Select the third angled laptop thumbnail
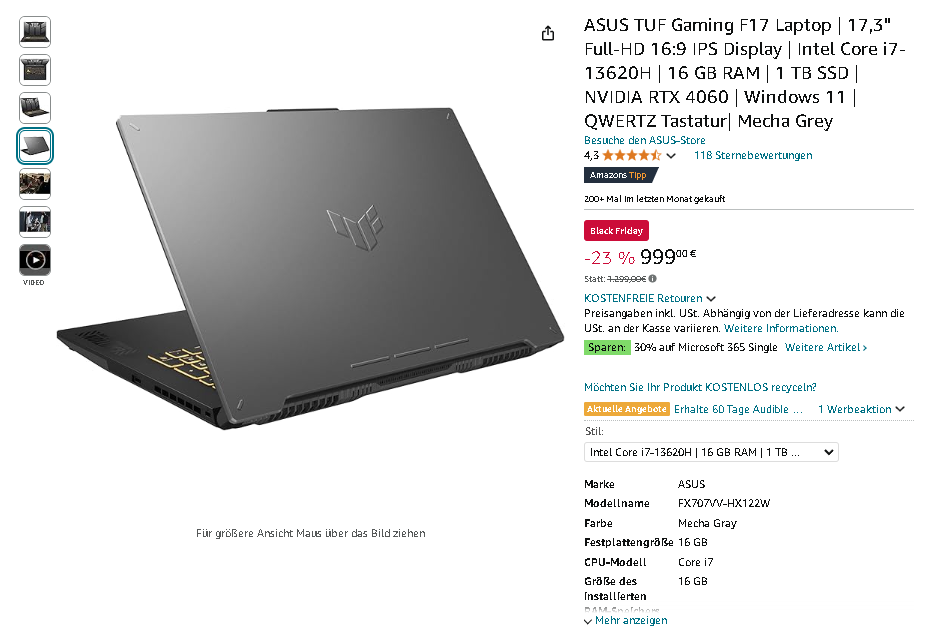The image size is (930, 629). [35, 108]
